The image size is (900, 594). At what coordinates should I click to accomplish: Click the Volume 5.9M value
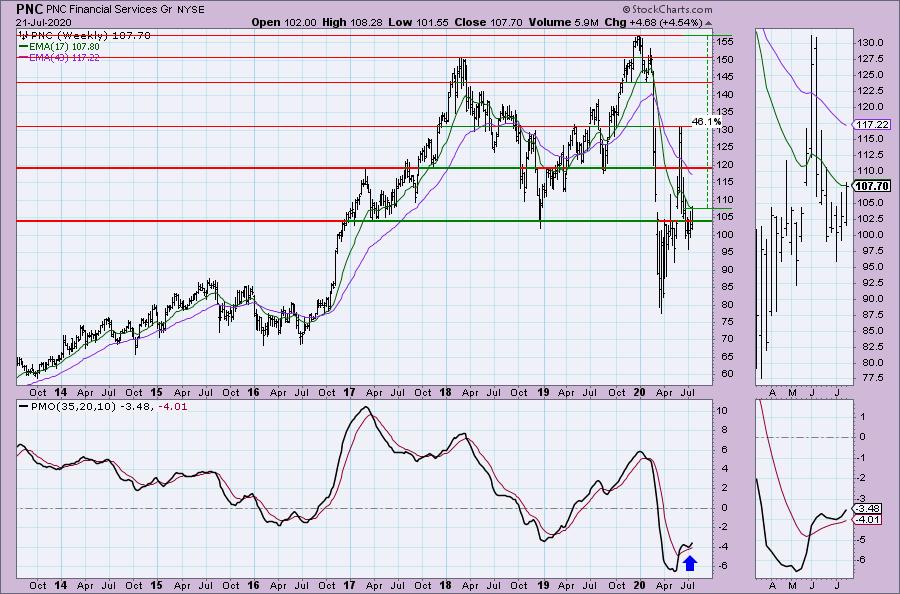point(563,22)
